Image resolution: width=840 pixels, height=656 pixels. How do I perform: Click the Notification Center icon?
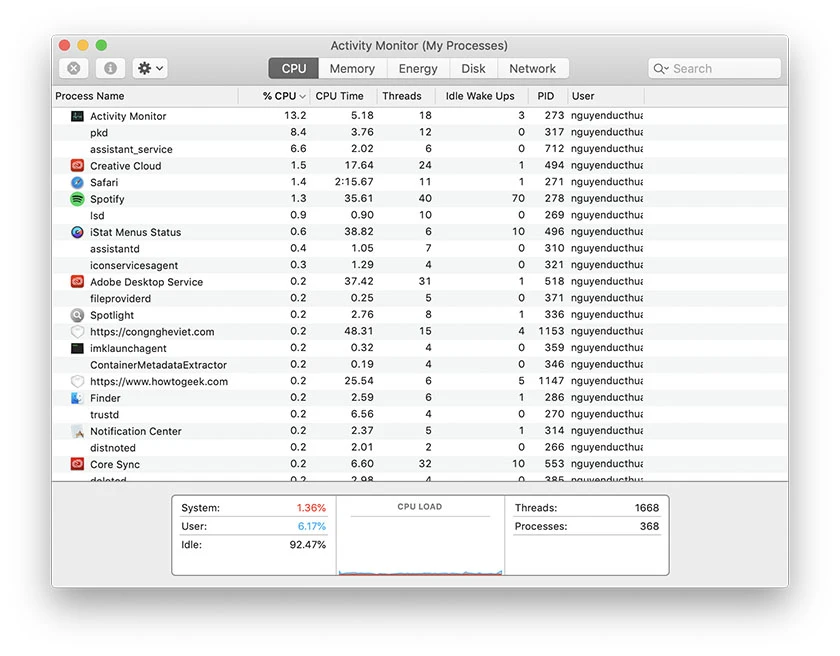point(77,431)
